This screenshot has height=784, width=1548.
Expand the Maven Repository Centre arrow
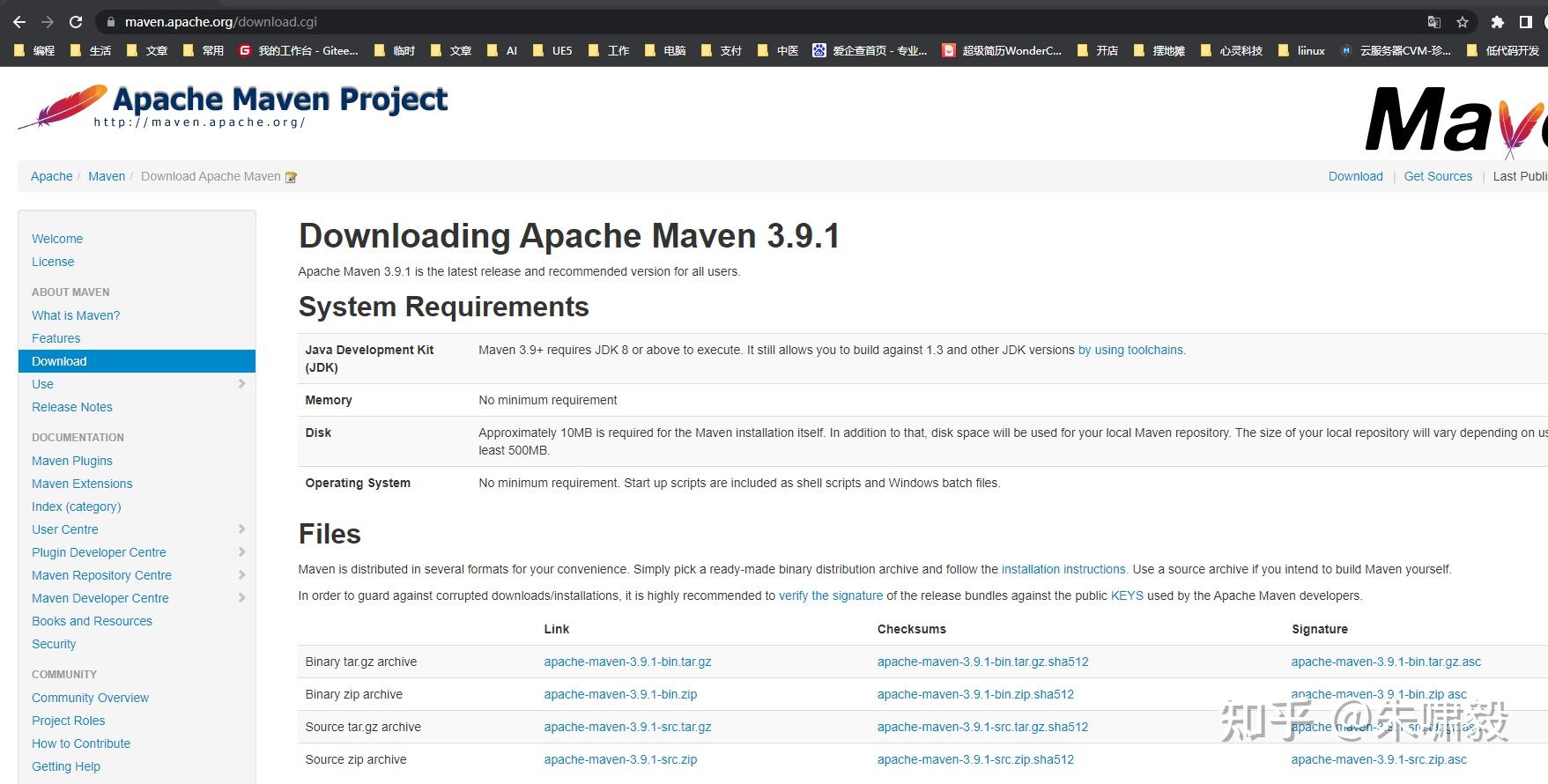[241, 575]
